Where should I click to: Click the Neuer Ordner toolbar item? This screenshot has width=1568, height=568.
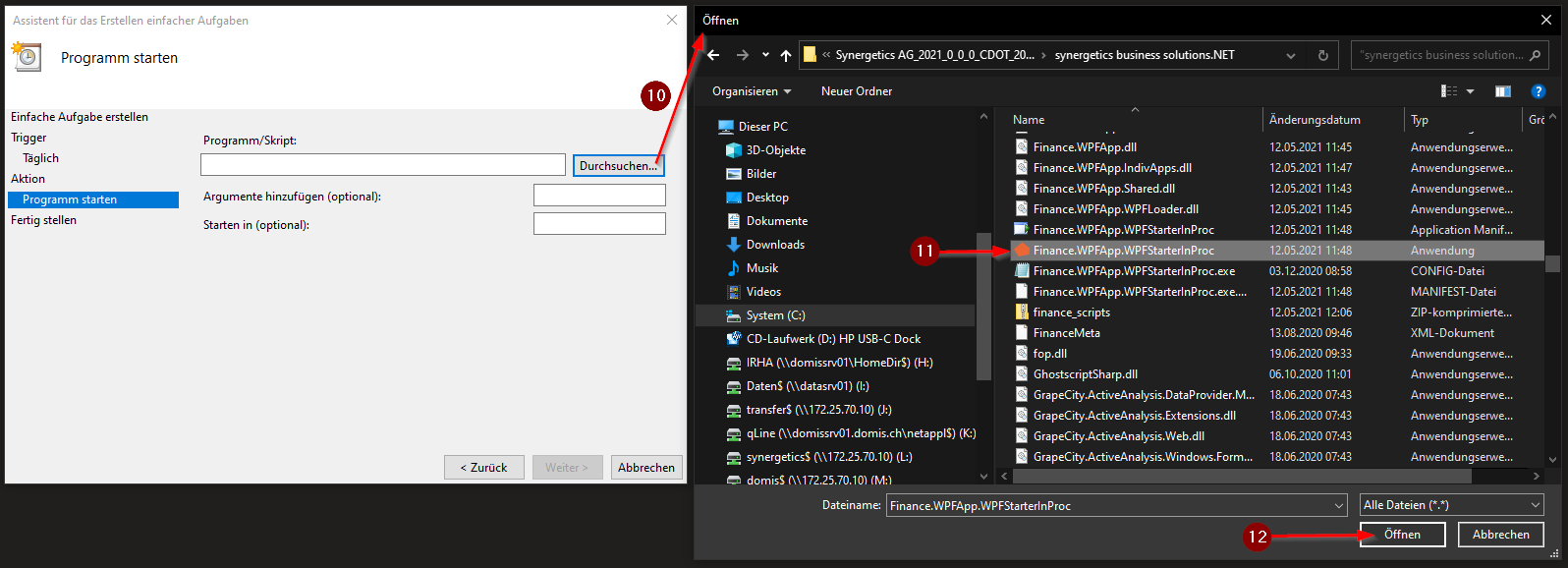click(x=857, y=91)
